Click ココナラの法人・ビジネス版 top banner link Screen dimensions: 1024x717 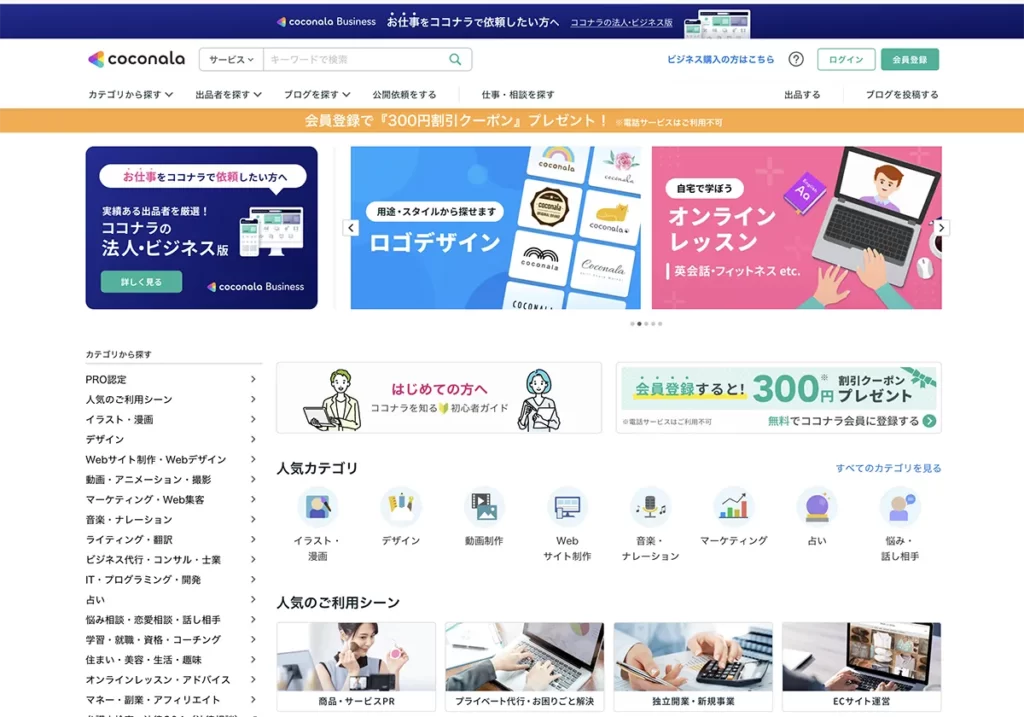(x=621, y=22)
